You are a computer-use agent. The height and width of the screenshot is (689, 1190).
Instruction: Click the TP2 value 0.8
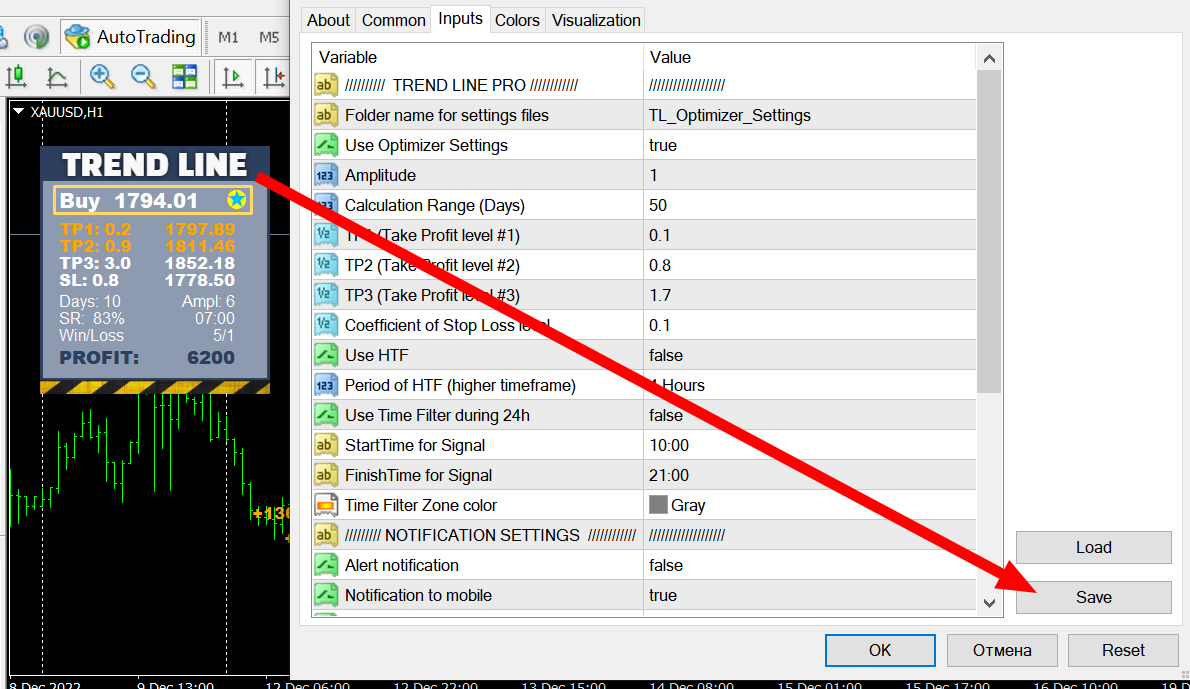point(809,265)
